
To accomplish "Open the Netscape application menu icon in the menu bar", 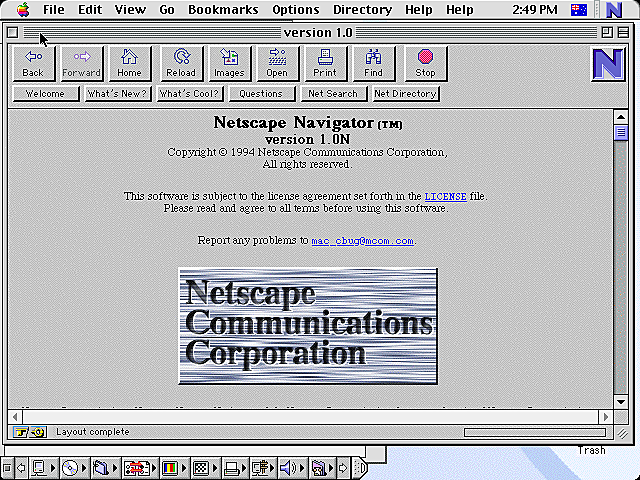I will [x=613, y=9].
